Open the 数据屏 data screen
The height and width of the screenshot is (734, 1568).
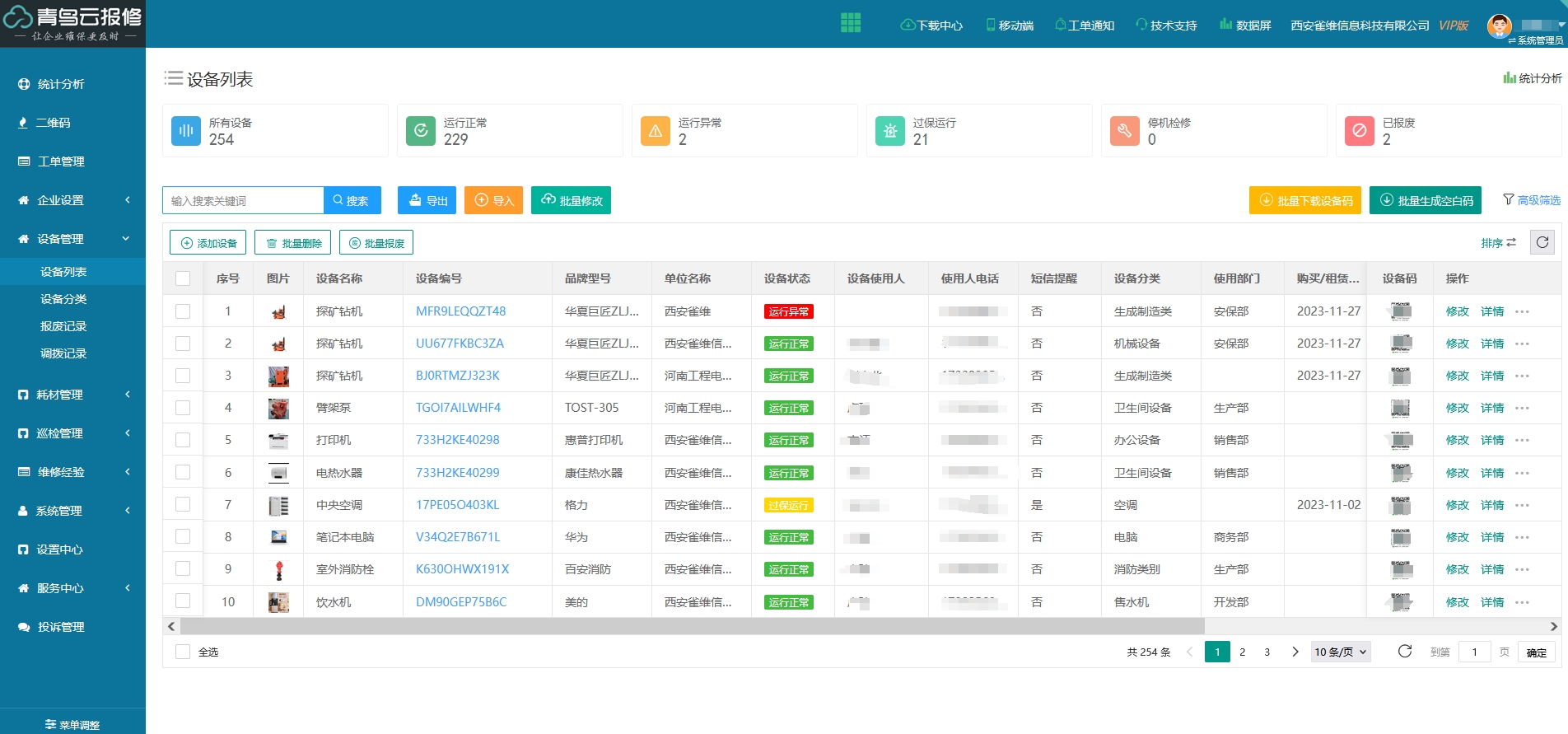[x=1245, y=26]
